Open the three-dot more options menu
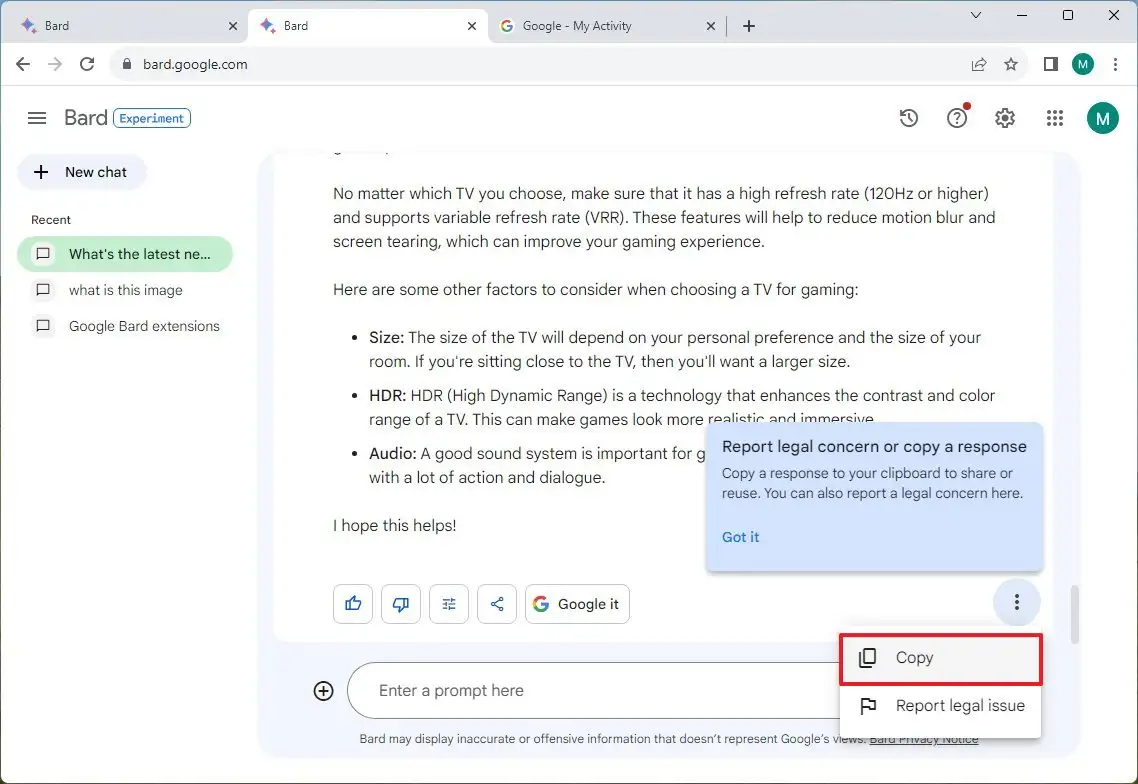The image size is (1138, 784). click(x=1017, y=602)
